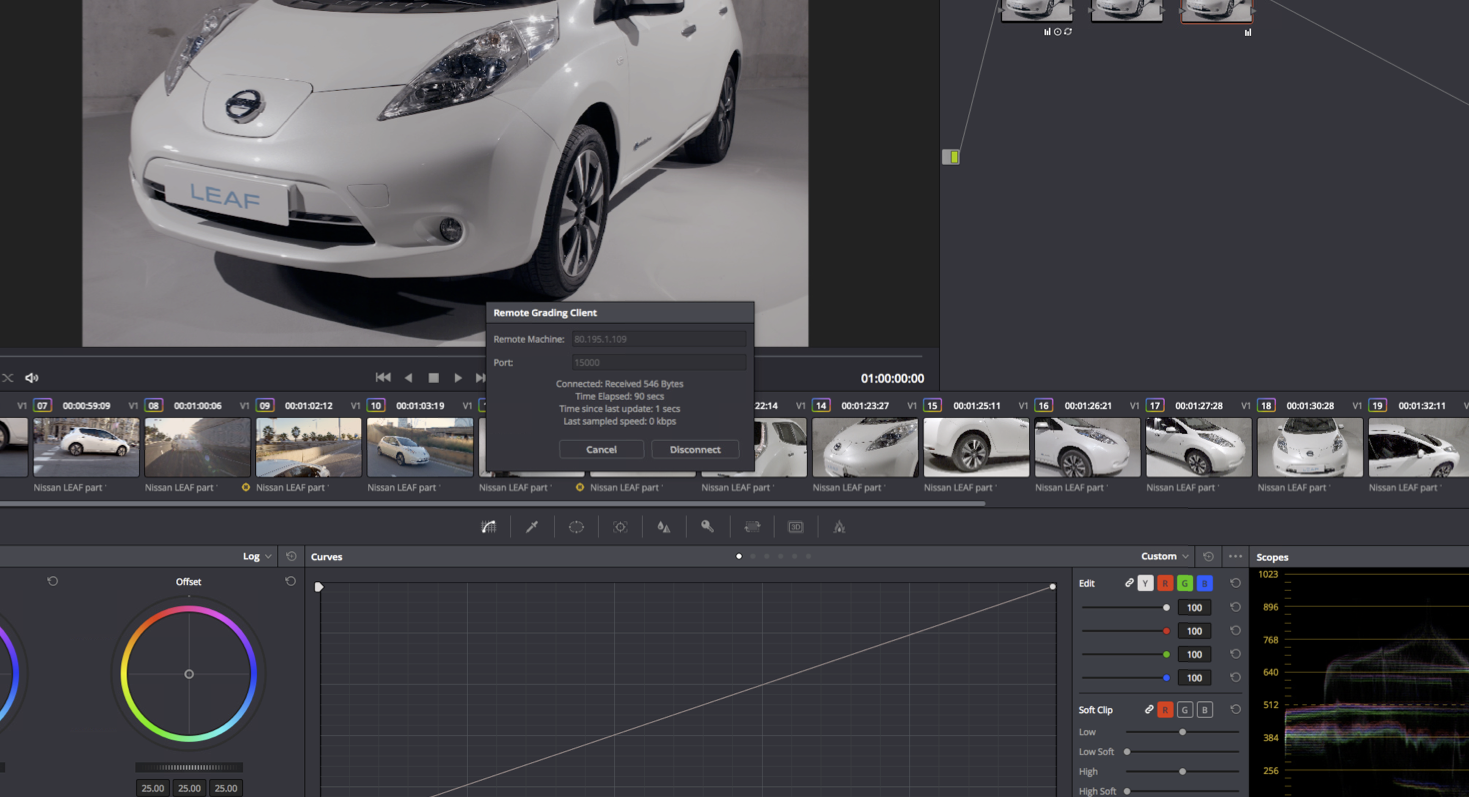Select the Soft Clip R channel
This screenshot has height=797, width=1469.
pyautogui.click(x=1165, y=710)
